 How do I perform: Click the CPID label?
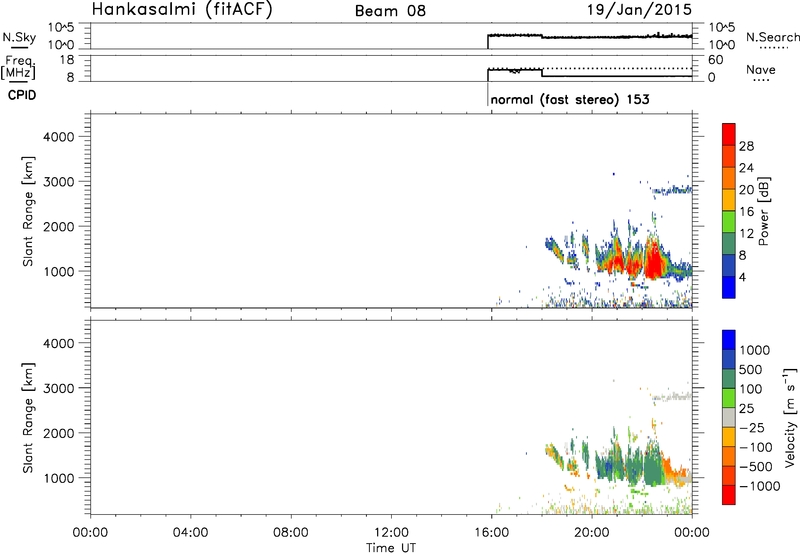point(22,95)
